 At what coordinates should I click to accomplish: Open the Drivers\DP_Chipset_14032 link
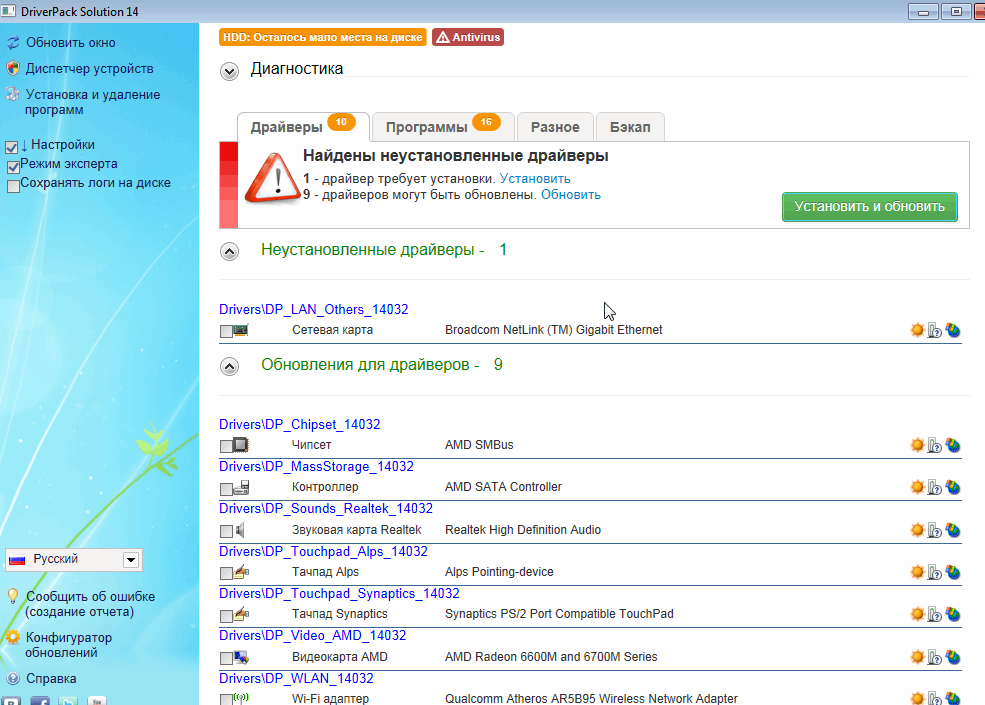[x=300, y=424]
